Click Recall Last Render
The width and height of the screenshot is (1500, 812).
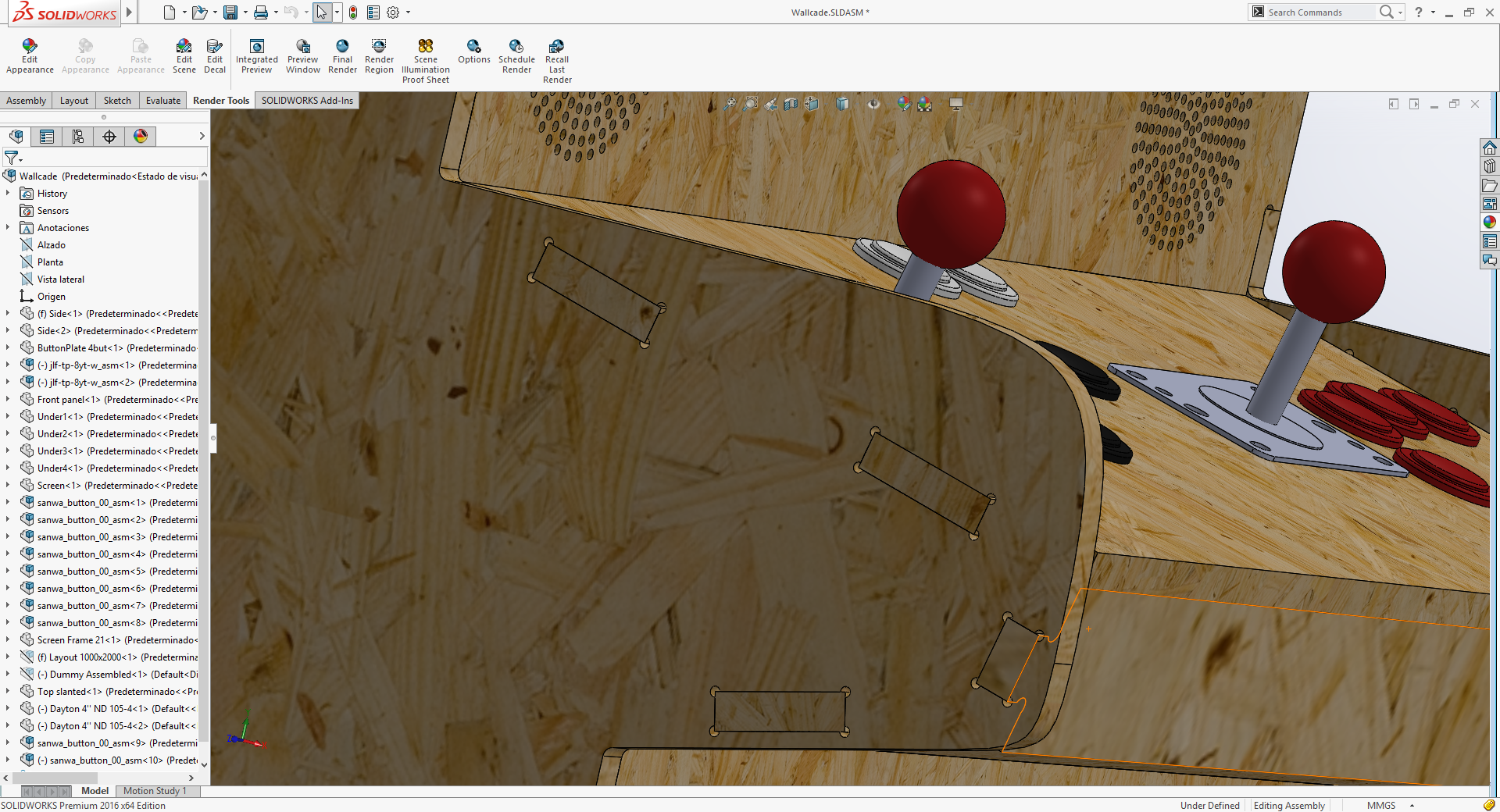pos(557,61)
